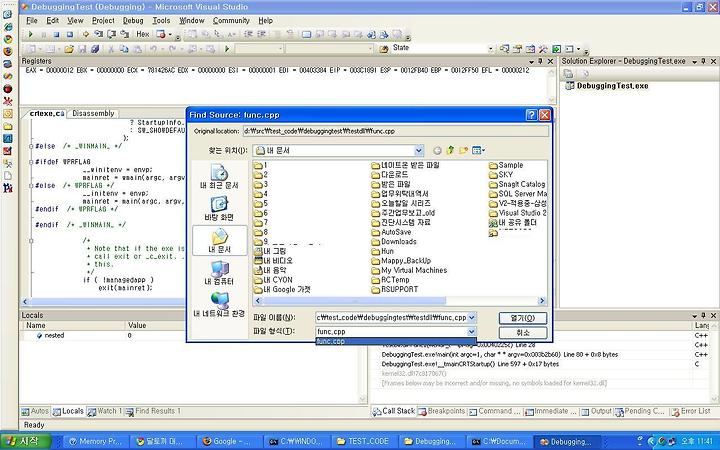
Task: Open the Project menu
Action: 103,21
